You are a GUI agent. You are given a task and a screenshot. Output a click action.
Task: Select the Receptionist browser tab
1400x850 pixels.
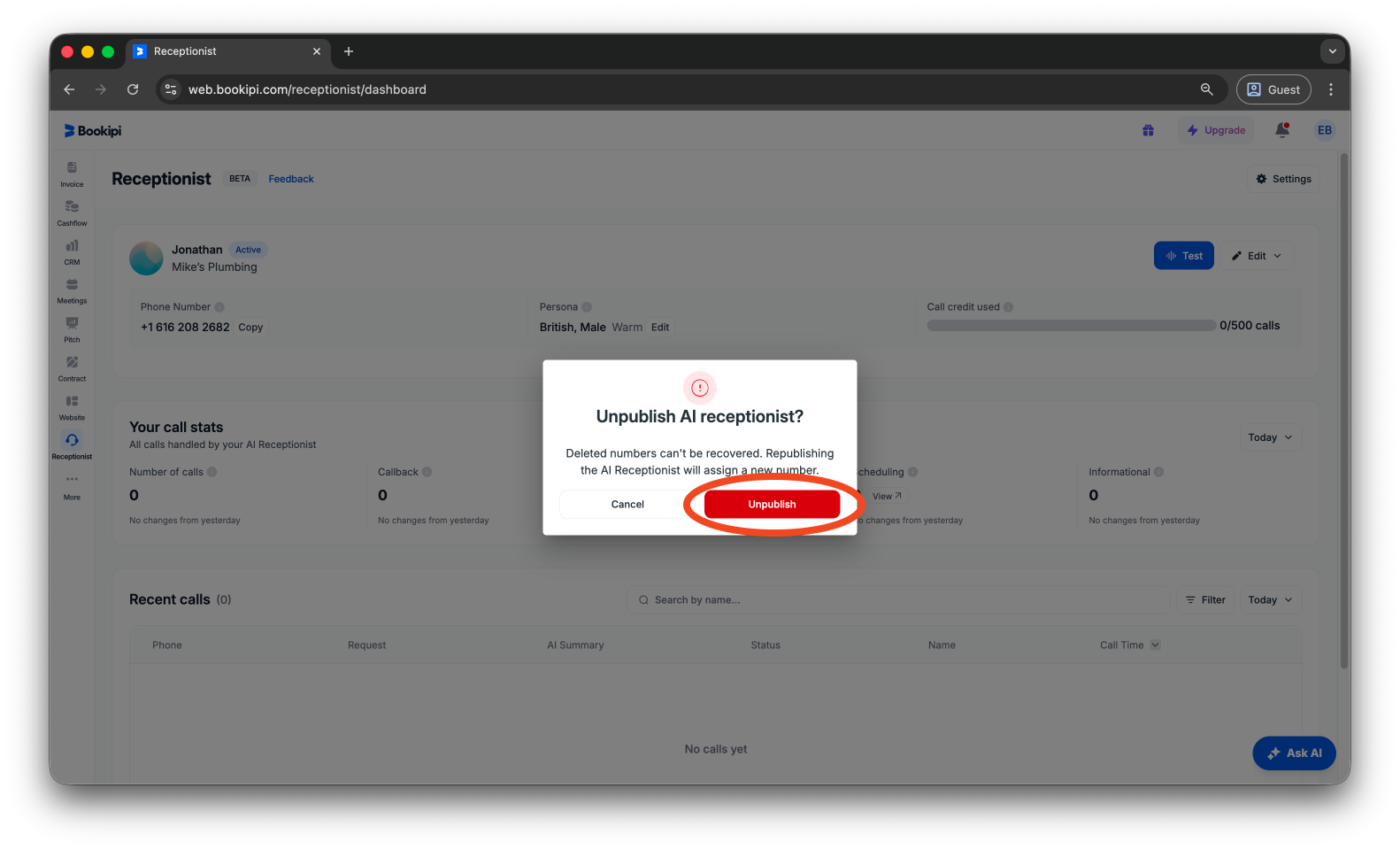tap(228, 51)
